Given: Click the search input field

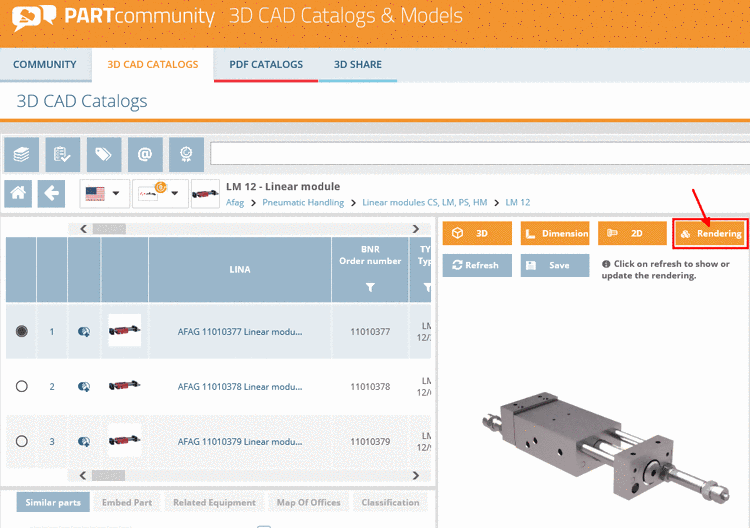Looking at the screenshot, I should (480, 154).
